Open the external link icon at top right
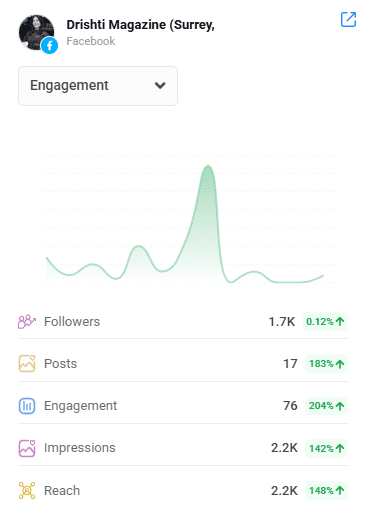This screenshot has height=525, width=369. 348,19
